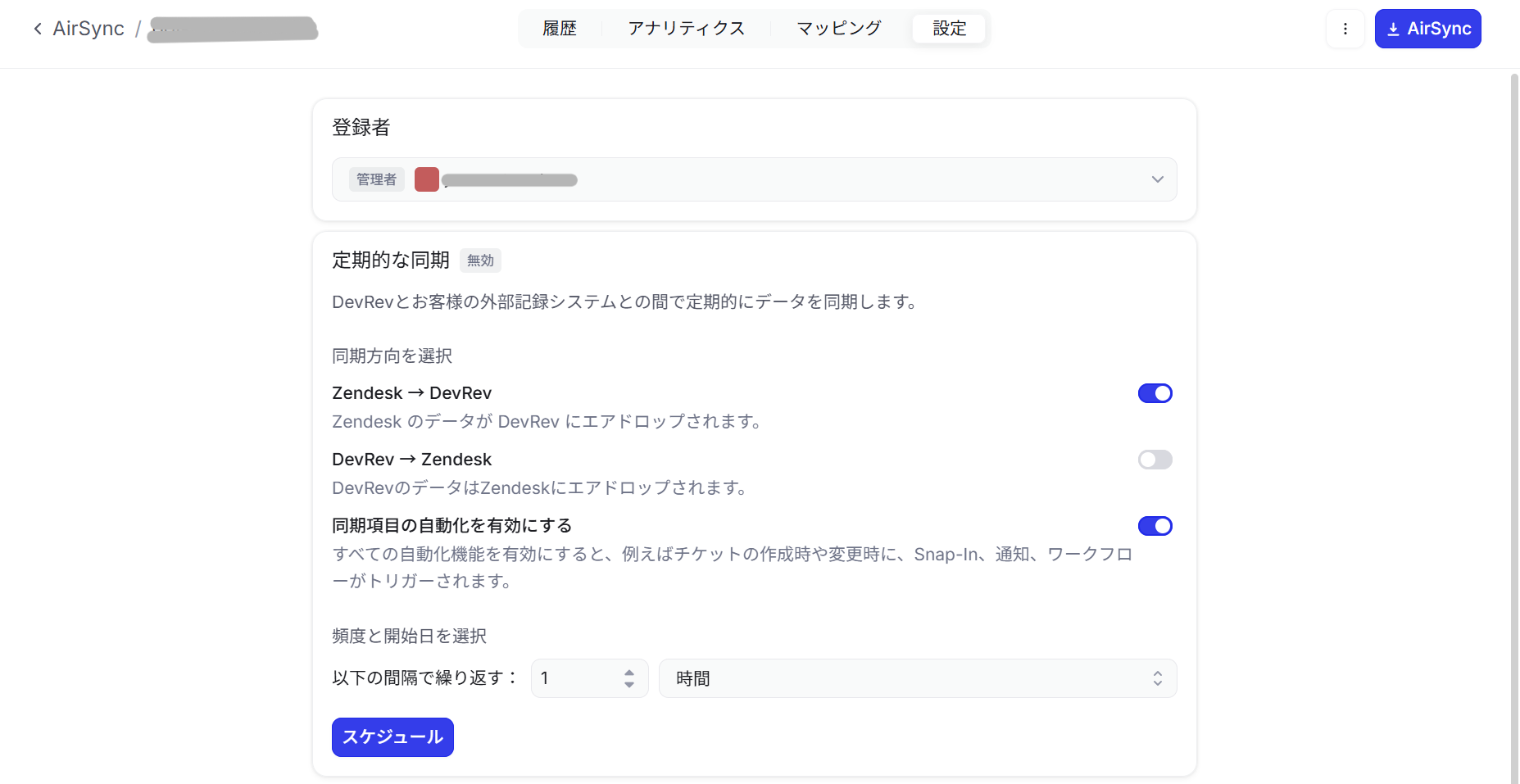Turn off 同期項目の自動化を有効にする toggle
Viewport: 1520px width, 784px height.
[x=1155, y=526]
